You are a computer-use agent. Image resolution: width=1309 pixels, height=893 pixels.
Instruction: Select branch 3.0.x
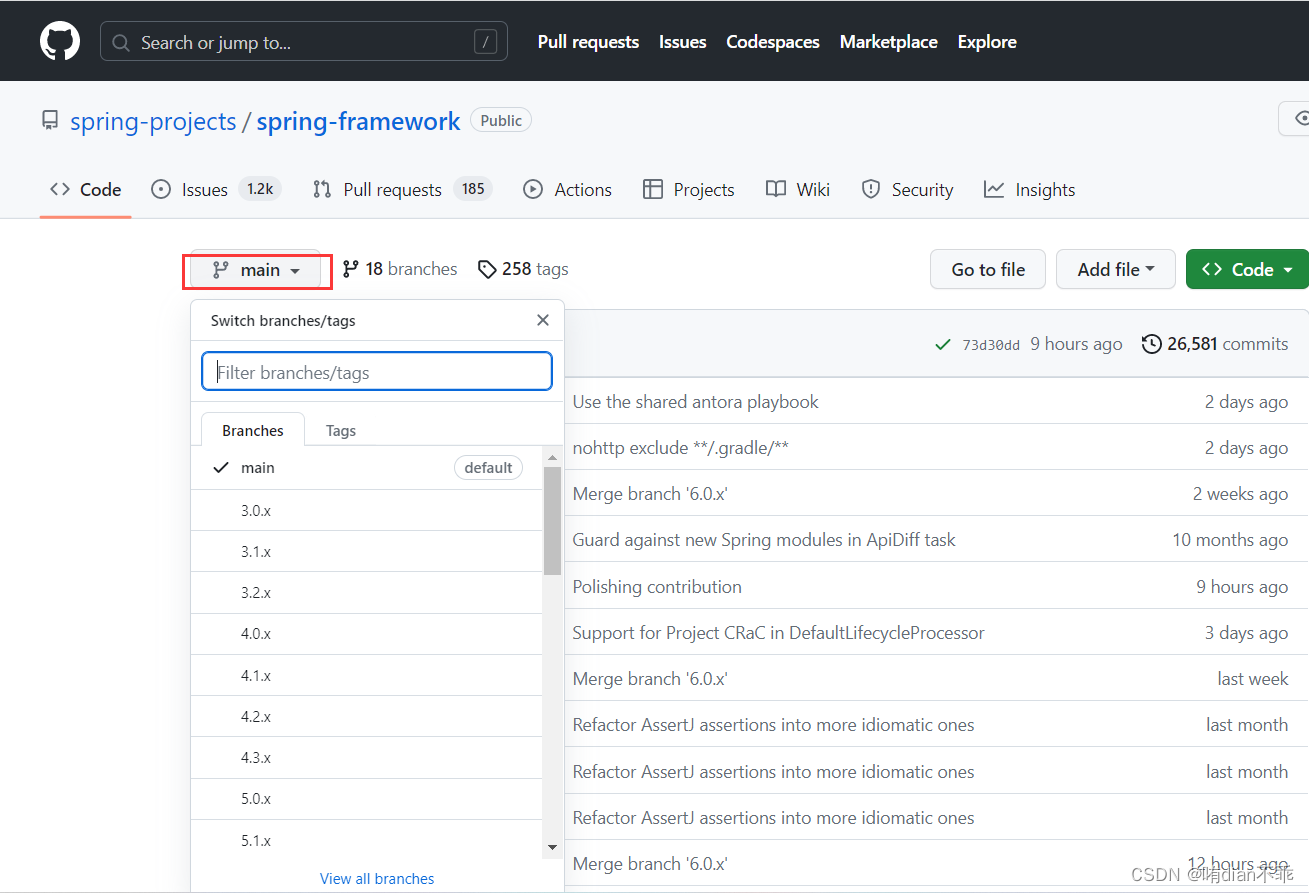(x=367, y=510)
